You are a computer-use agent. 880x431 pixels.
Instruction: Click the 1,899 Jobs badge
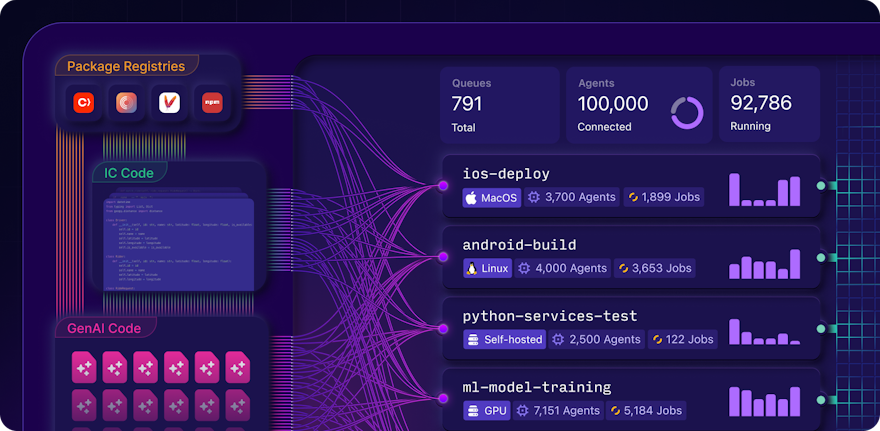664,197
